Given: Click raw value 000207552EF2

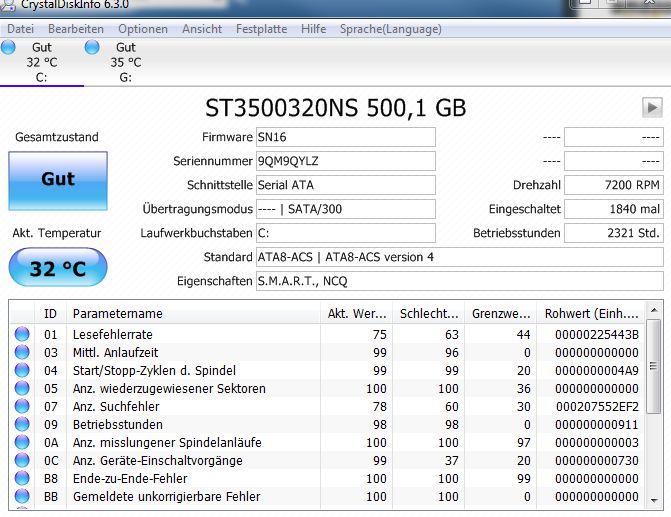Looking at the screenshot, I should pyautogui.click(x=597, y=406).
